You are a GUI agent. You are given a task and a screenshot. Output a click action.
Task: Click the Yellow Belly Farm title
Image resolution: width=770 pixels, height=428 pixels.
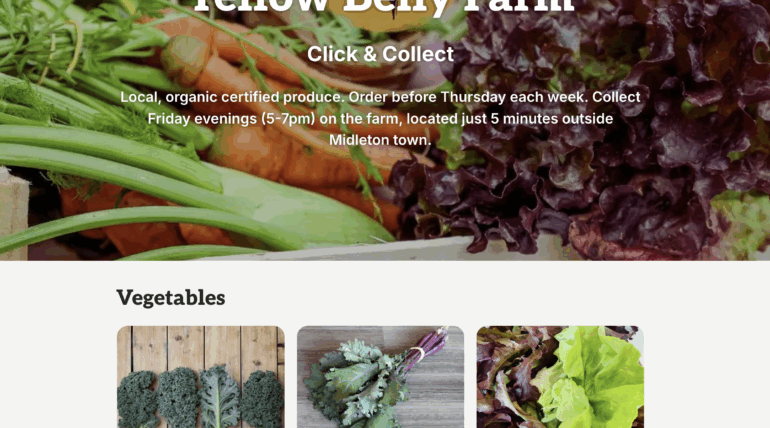384,6
